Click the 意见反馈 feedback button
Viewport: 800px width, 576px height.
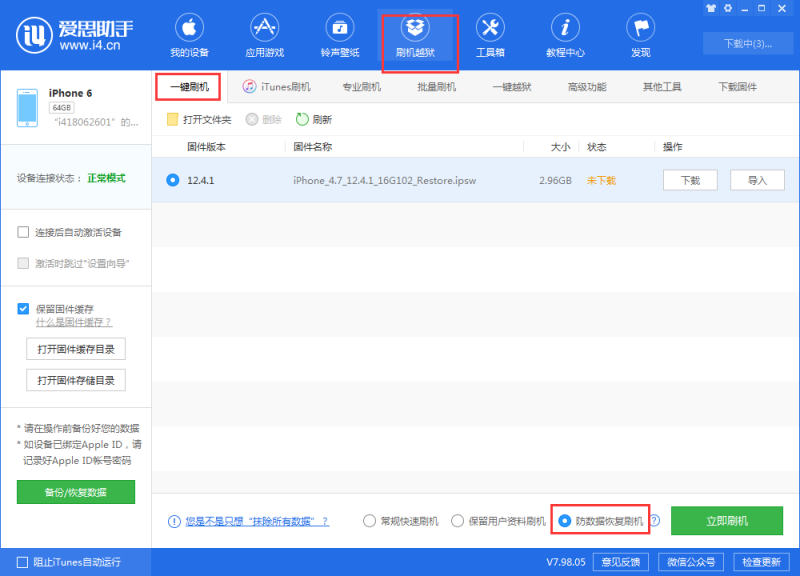(620, 562)
